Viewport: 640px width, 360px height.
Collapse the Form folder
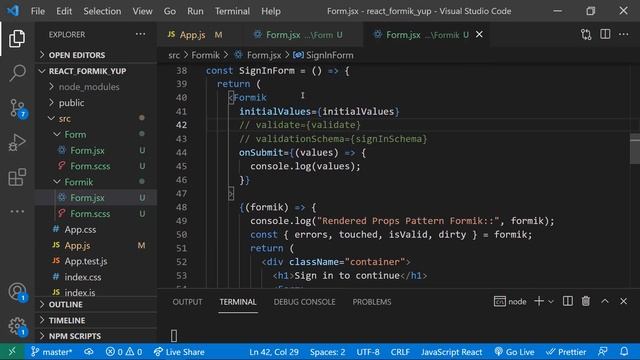pos(96,134)
